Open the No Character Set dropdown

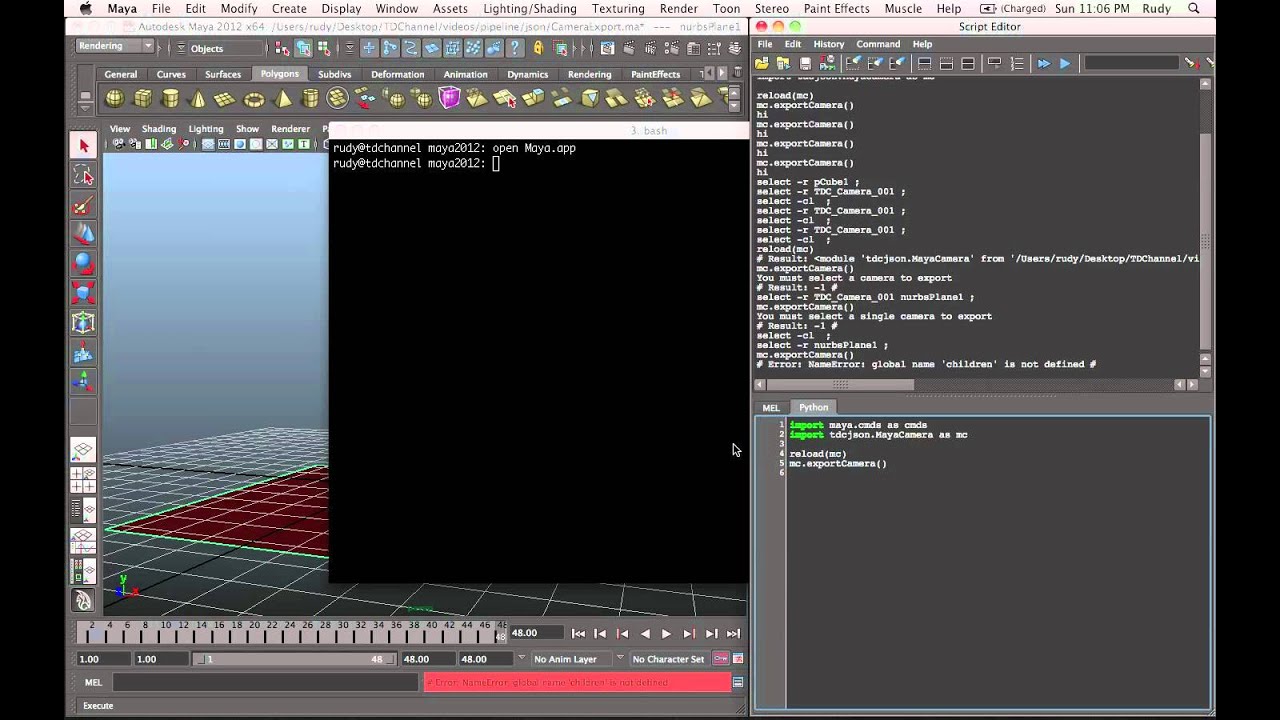pos(669,659)
